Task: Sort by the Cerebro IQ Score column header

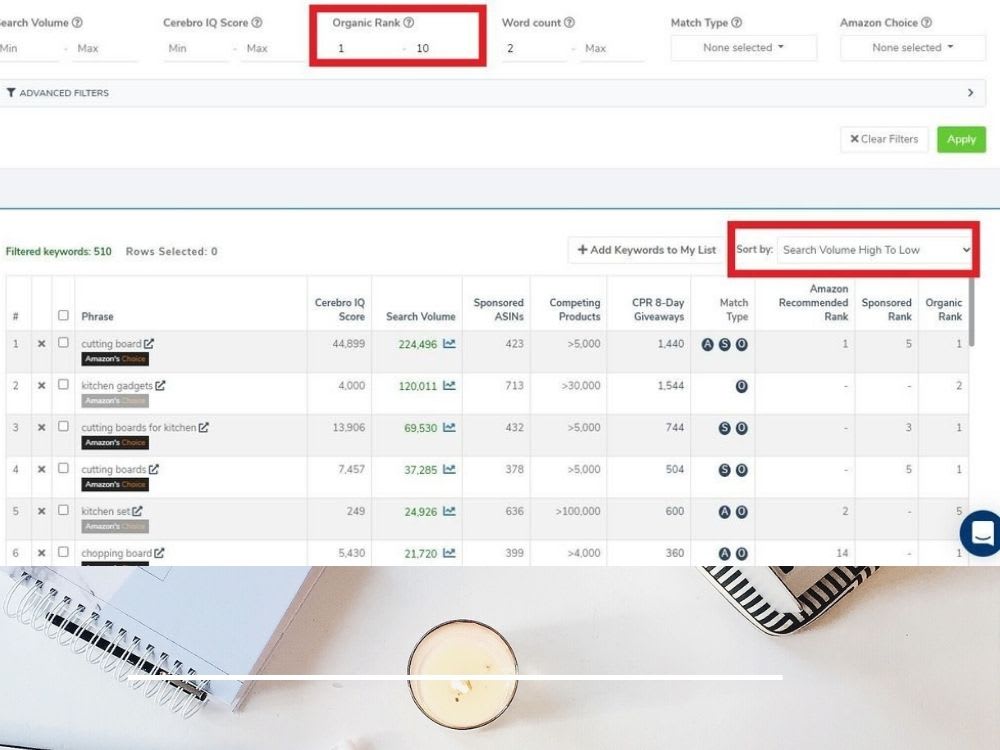Action: point(340,309)
